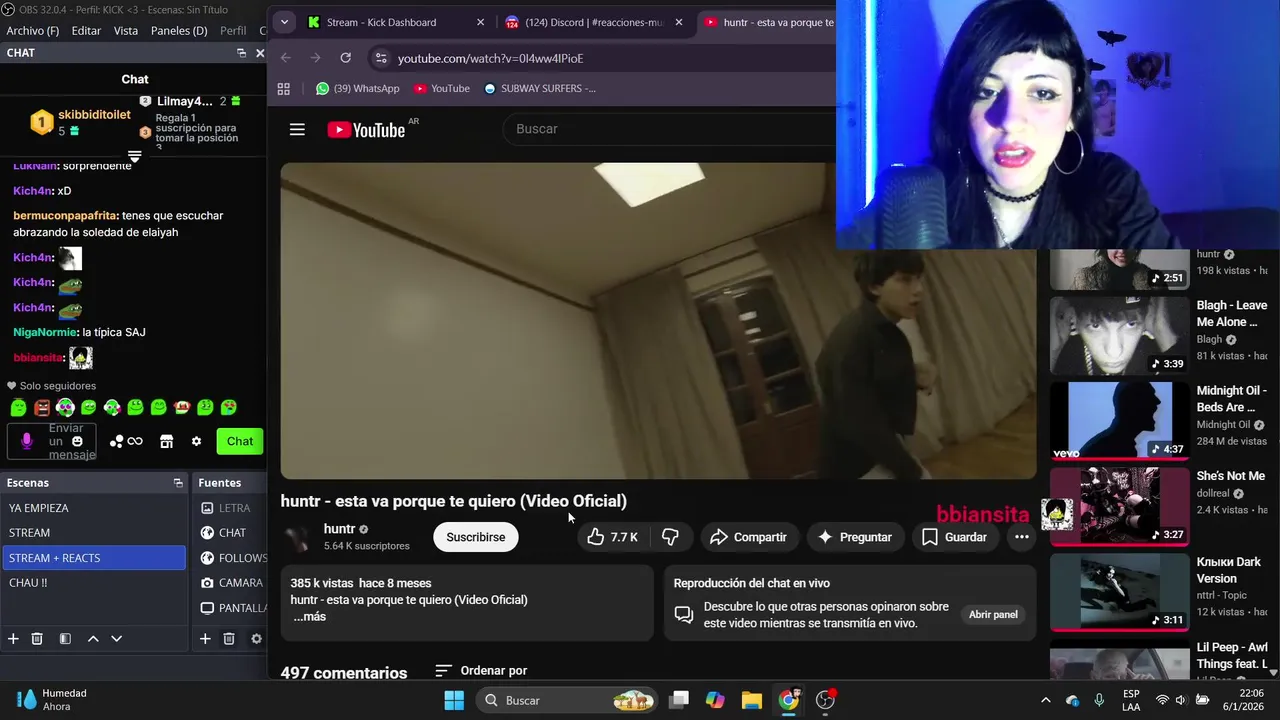The image size is (1280, 720).
Task: Open Midnight Oil - Beds Are video thumbnail
Action: pos(1120,420)
